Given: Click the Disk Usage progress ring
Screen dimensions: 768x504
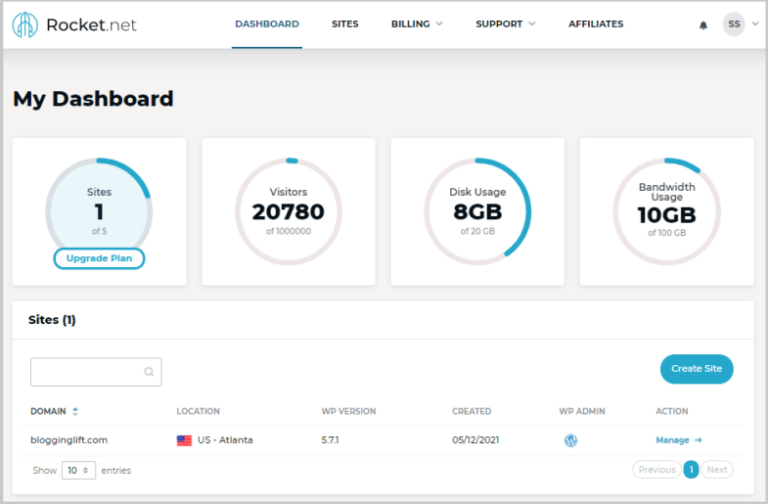Looking at the screenshot, I should point(478,211).
